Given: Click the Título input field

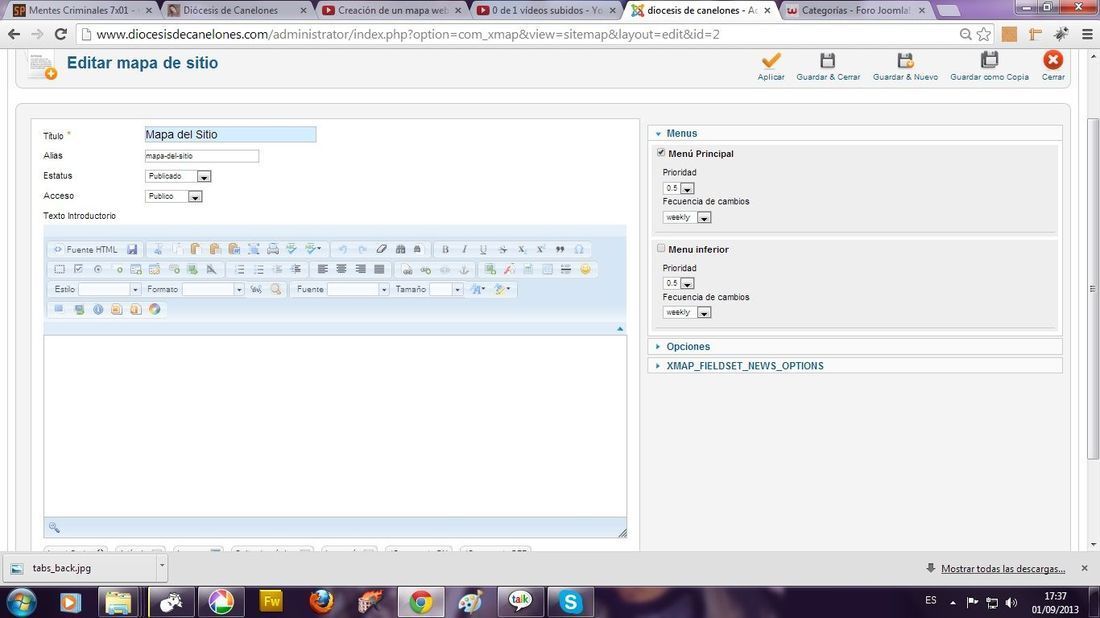Looking at the screenshot, I should (230, 135).
